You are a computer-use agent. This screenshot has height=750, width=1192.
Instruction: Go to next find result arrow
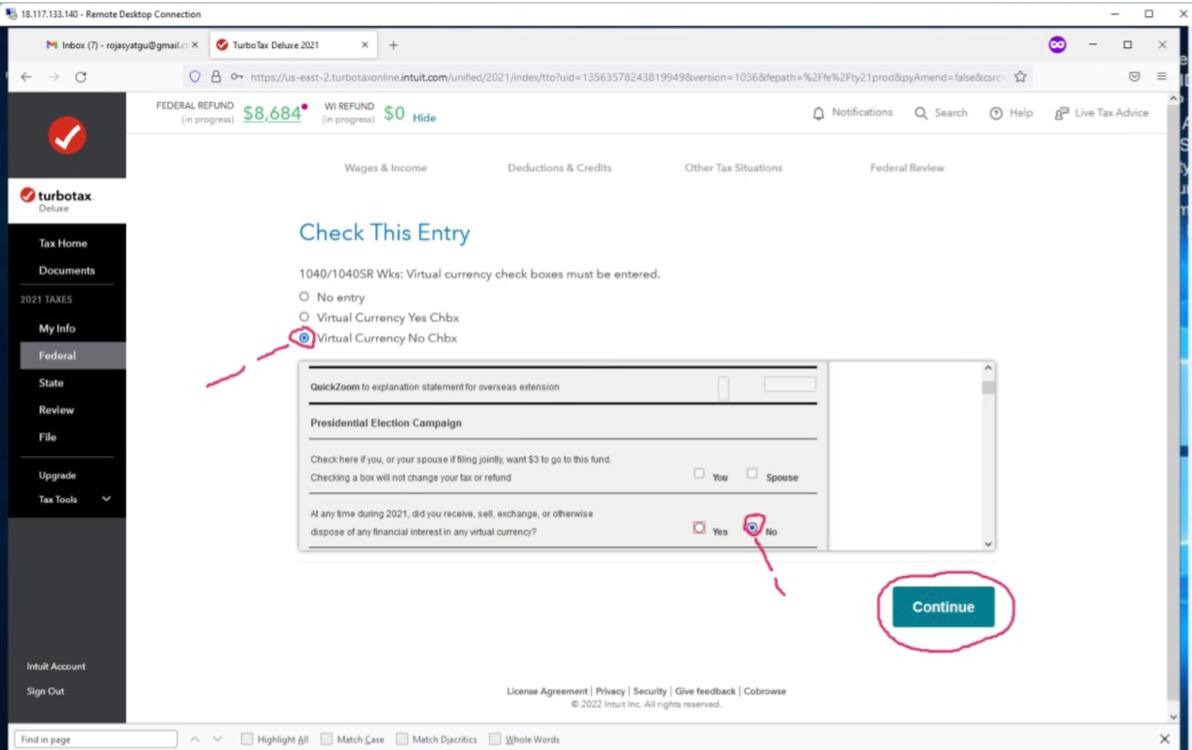tap(217, 739)
